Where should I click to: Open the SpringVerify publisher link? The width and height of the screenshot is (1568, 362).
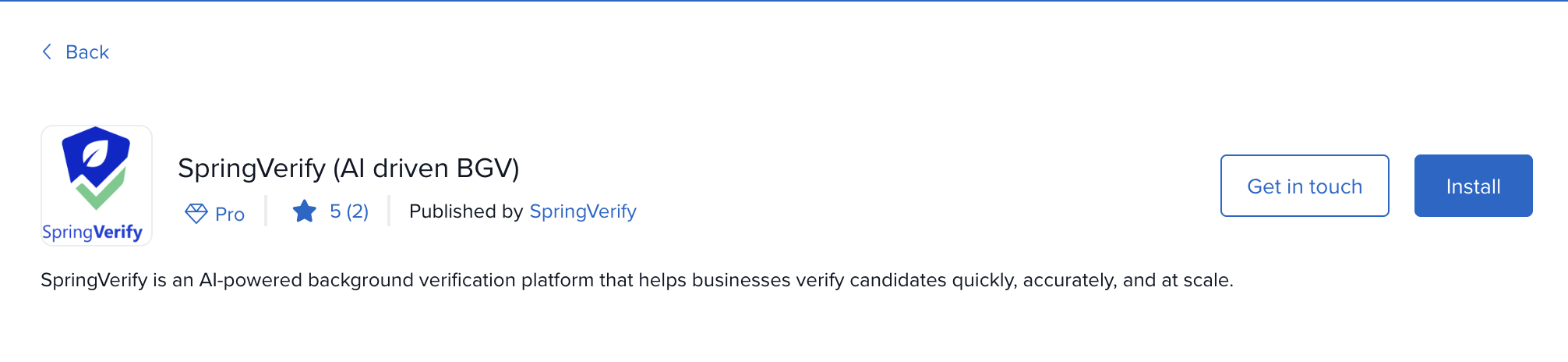583,211
